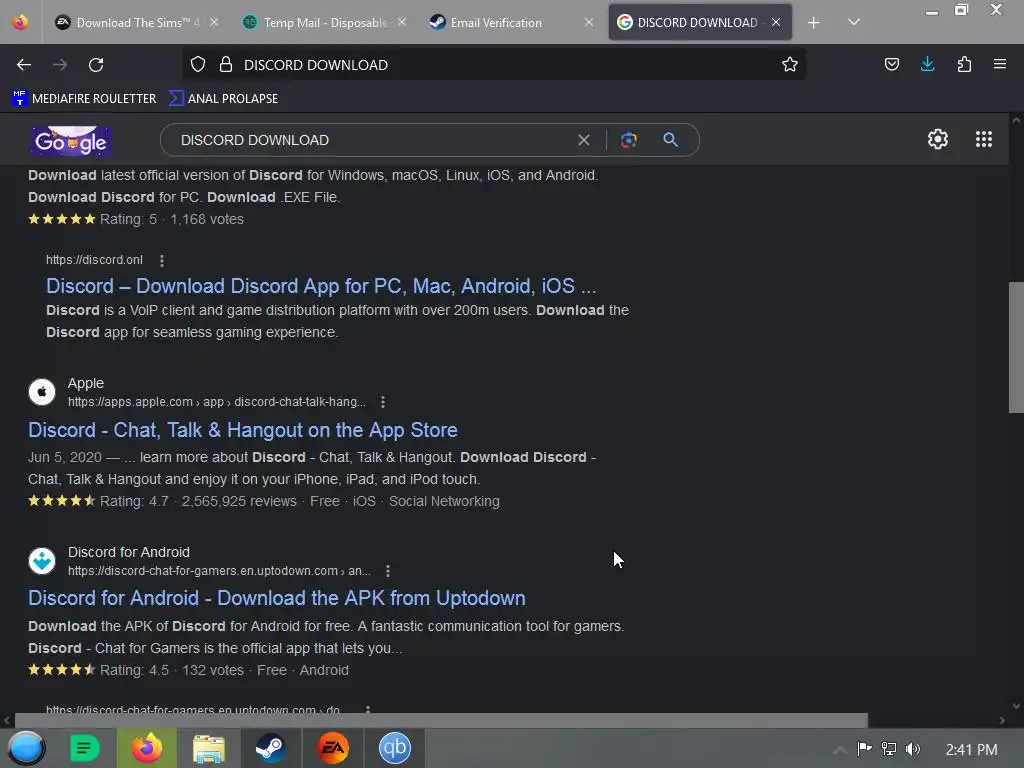Open Discord for Android Uptodown result
The width and height of the screenshot is (1024, 768).
click(x=276, y=598)
